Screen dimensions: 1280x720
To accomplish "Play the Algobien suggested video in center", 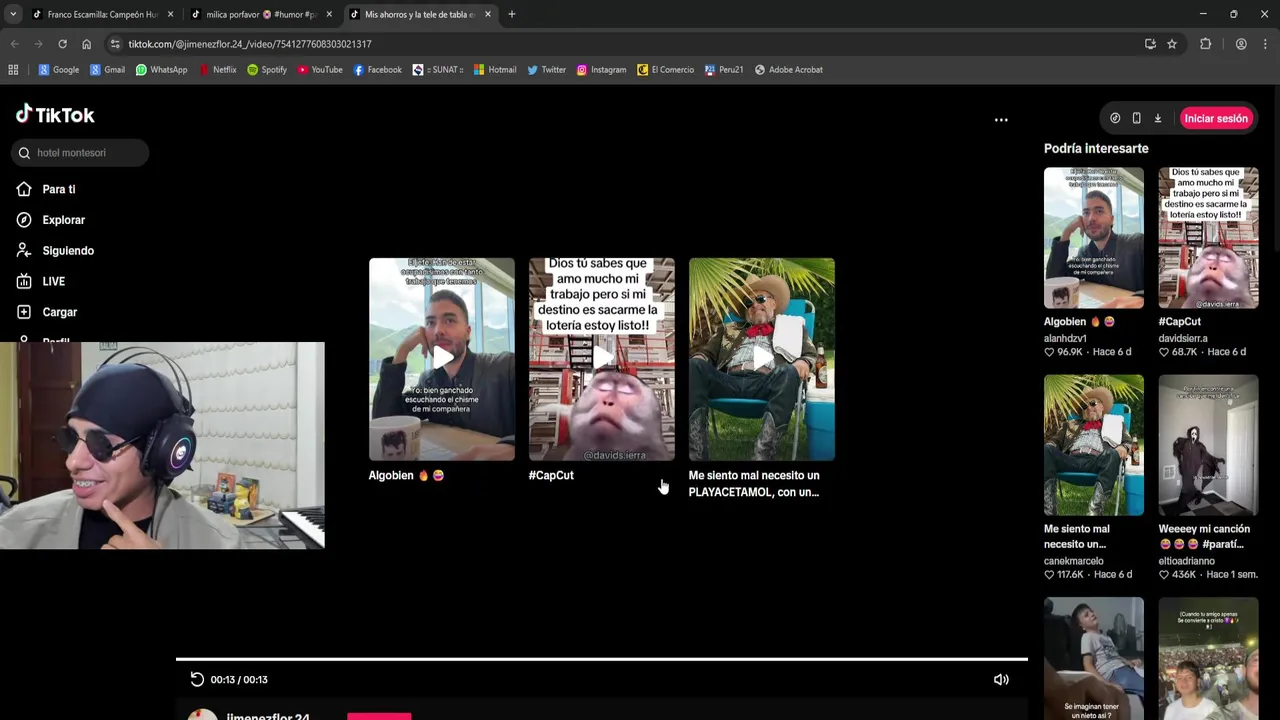I will (x=442, y=359).
